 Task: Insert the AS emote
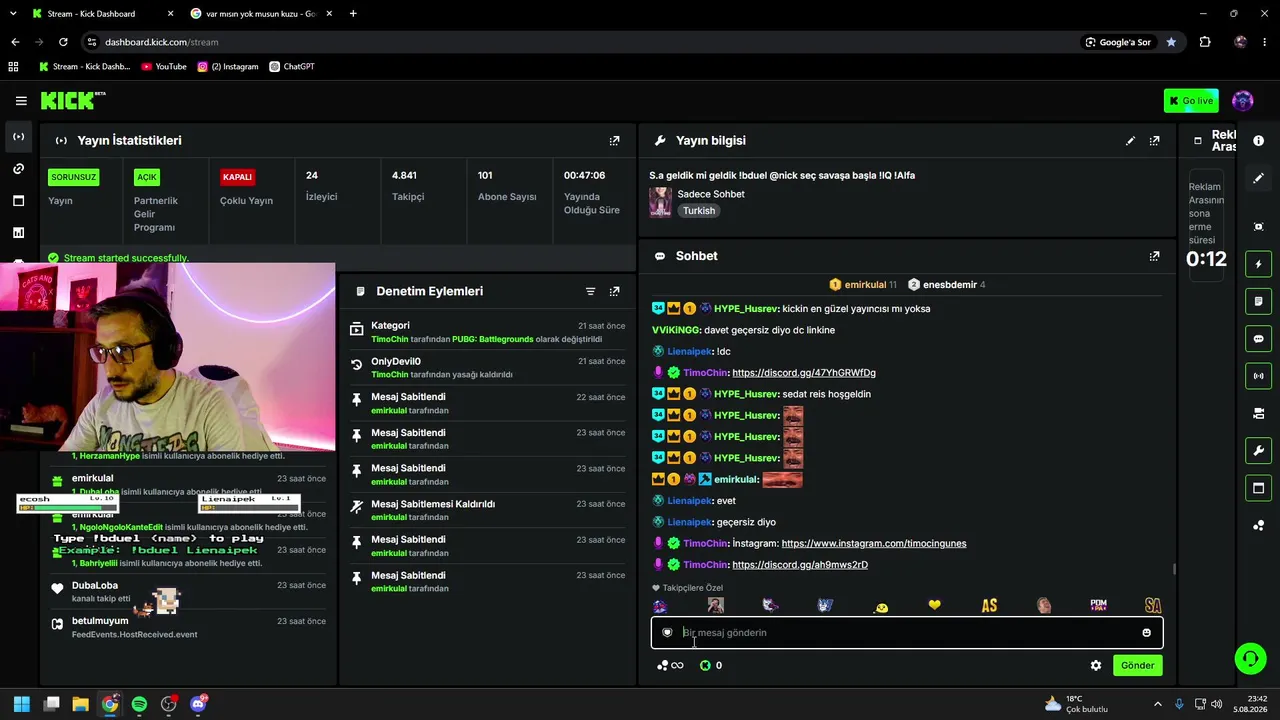pos(989,605)
